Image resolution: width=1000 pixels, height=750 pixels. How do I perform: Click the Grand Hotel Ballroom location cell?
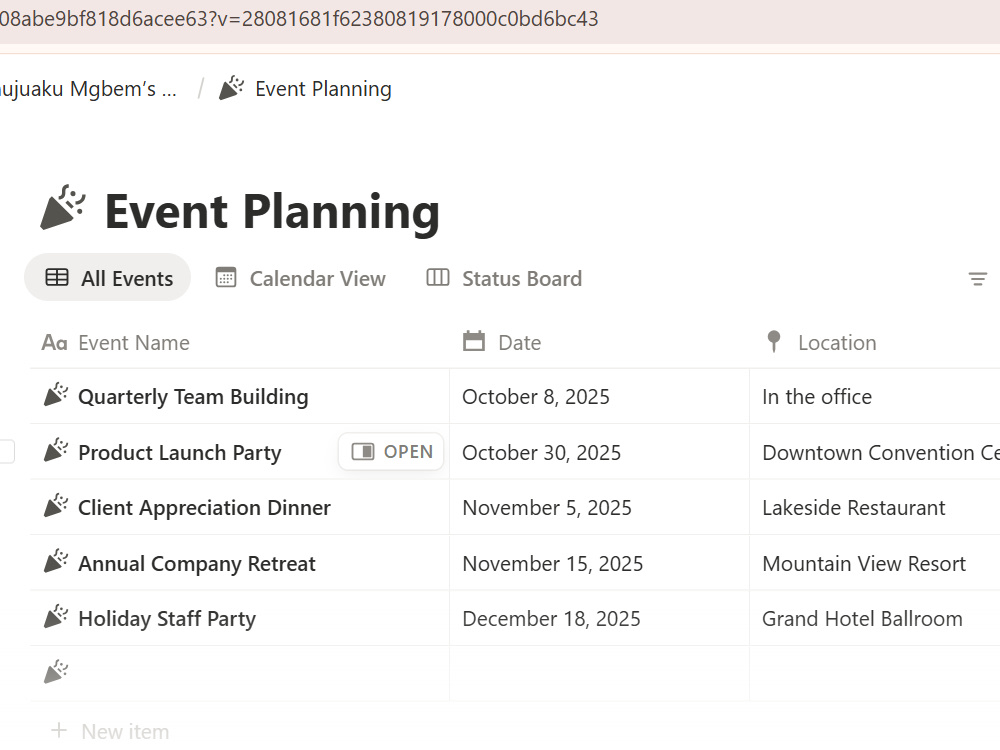(875, 618)
